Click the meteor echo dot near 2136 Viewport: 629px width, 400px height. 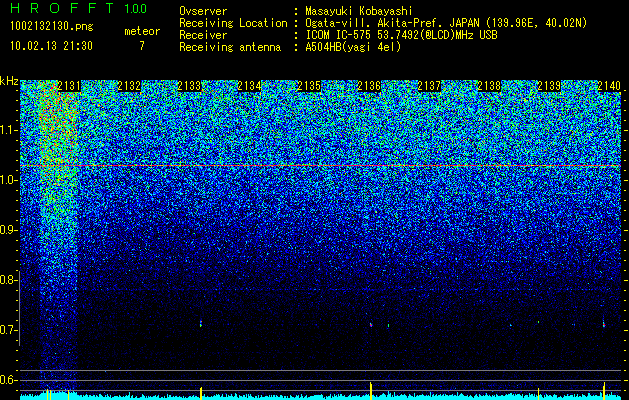(x=371, y=324)
